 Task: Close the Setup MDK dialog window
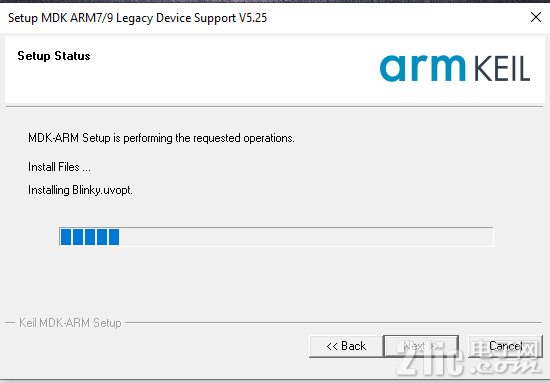point(536,17)
